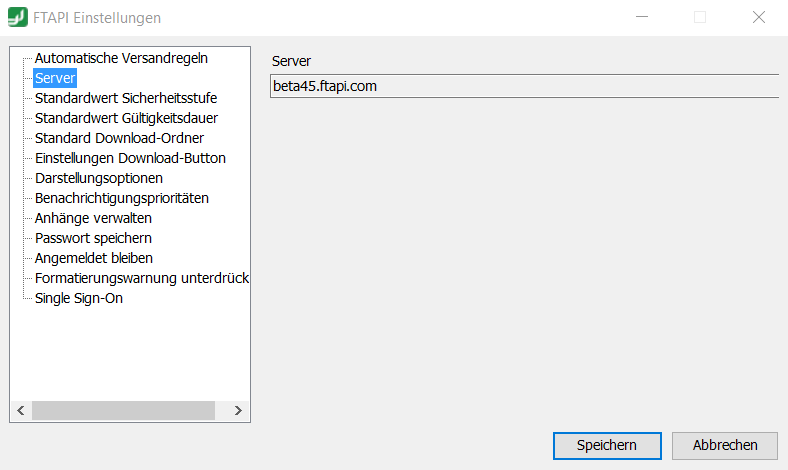Screen dimensions: 788x470
Task: Click the Server address input field
Action: coord(524,86)
